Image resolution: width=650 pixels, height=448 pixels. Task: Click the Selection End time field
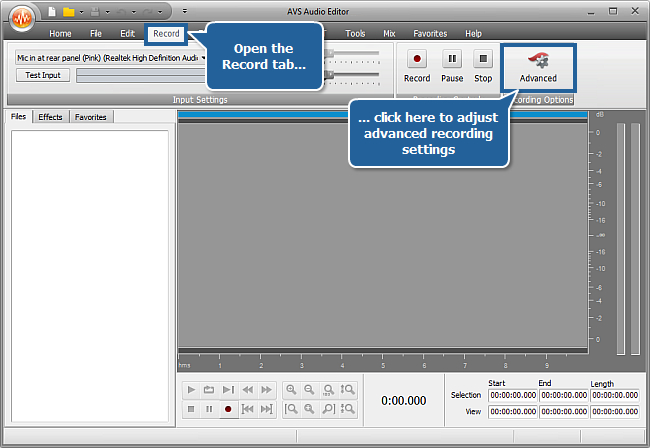point(564,395)
